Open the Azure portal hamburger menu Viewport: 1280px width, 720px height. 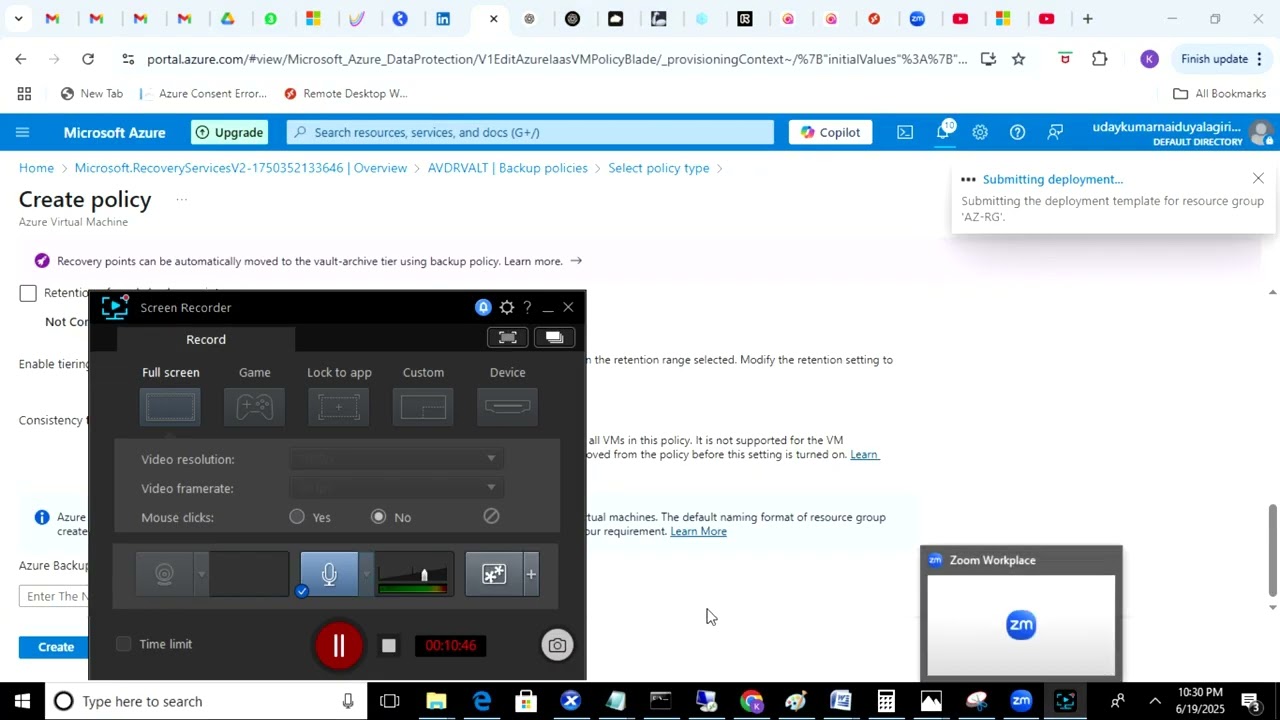tap(22, 132)
